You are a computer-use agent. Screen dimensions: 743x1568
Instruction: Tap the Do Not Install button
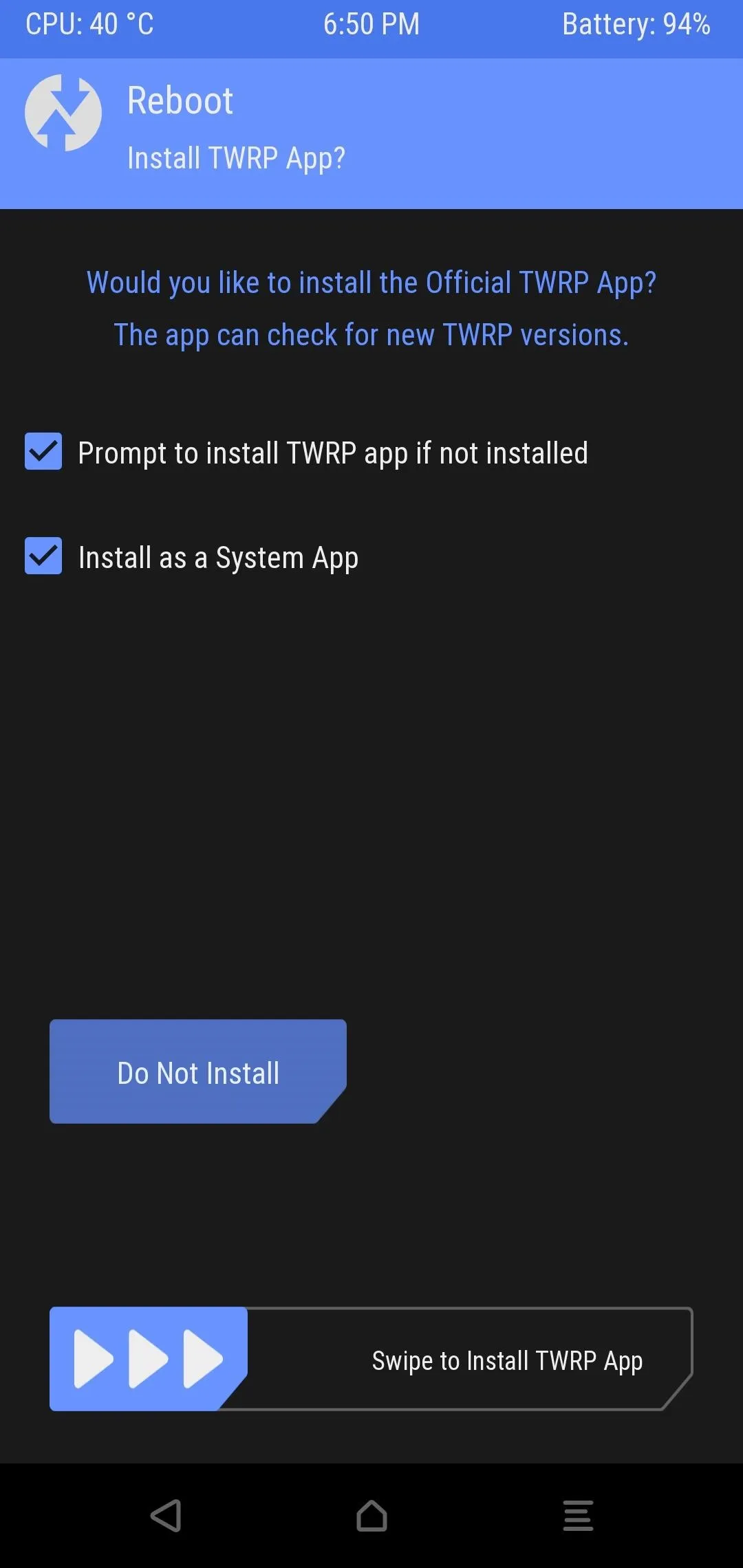tap(198, 1071)
